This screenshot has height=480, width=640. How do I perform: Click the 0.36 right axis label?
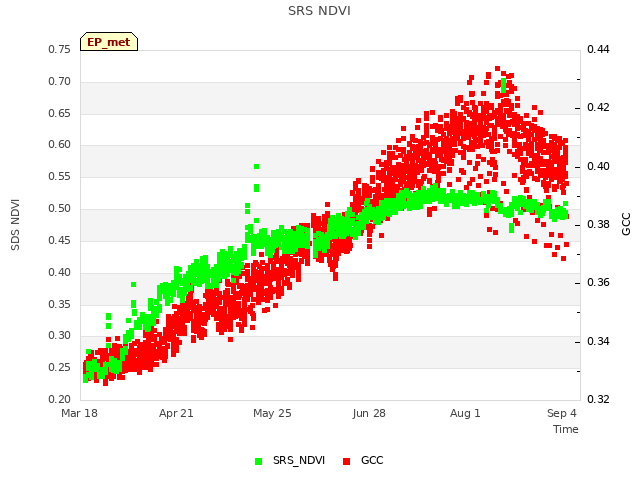click(x=598, y=282)
